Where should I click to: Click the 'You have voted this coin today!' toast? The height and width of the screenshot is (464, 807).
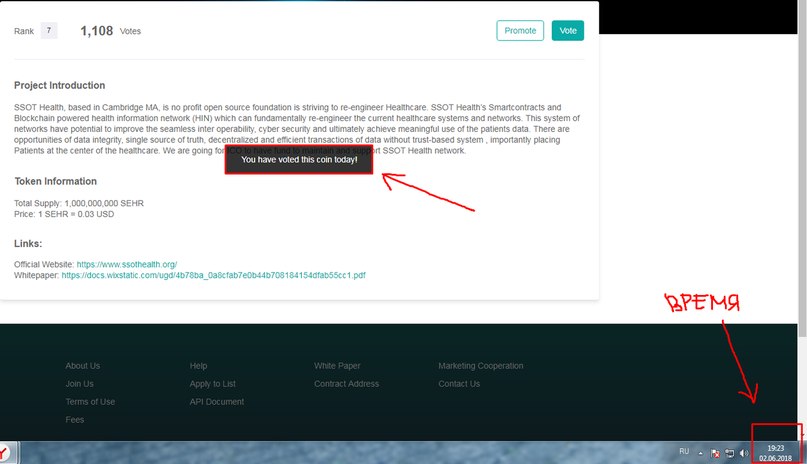(x=299, y=160)
